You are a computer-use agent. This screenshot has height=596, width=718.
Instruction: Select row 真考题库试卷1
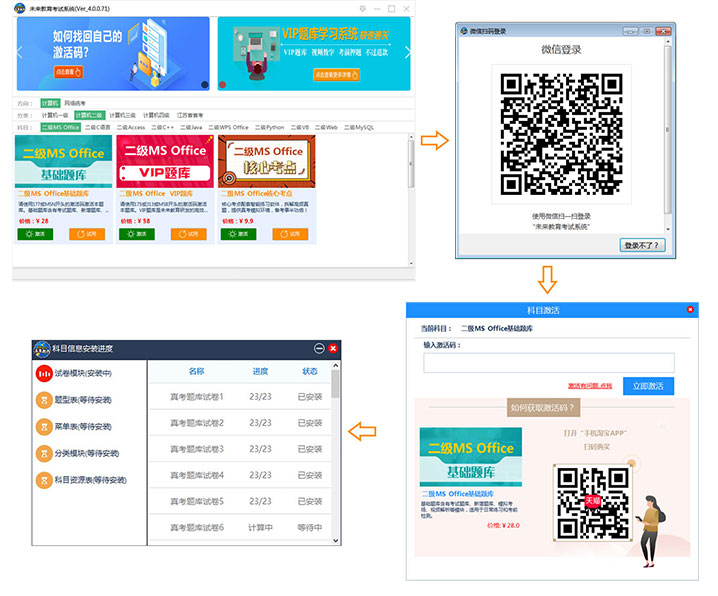pyautogui.click(x=240, y=397)
